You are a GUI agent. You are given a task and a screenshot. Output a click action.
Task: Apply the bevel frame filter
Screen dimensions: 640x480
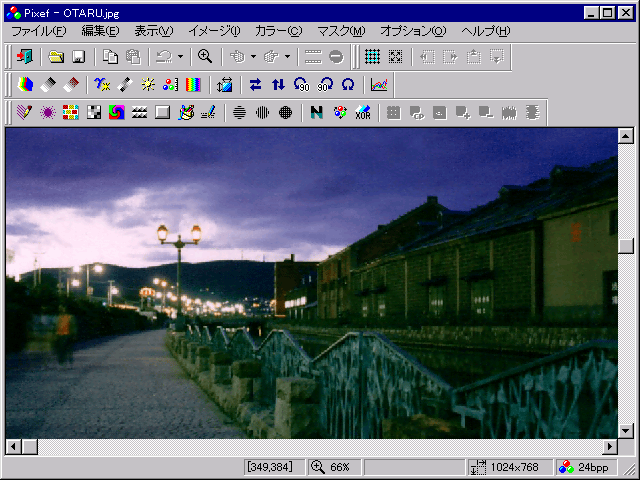coord(162,112)
